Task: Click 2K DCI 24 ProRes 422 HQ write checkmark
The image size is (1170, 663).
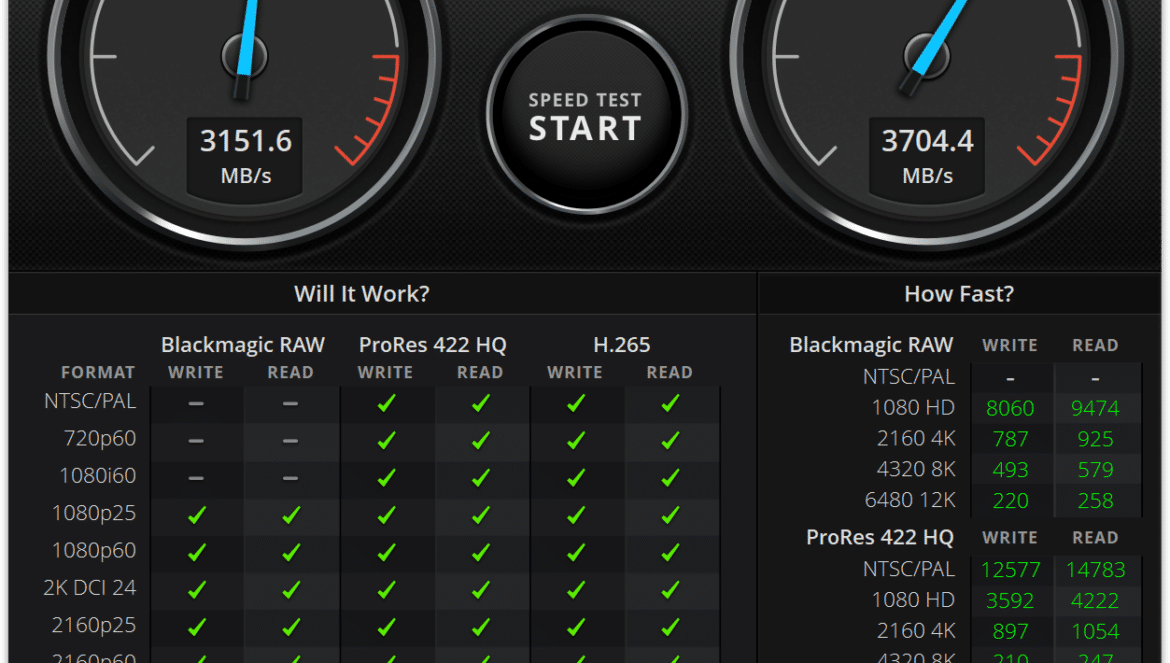Action: click(386, 590)
